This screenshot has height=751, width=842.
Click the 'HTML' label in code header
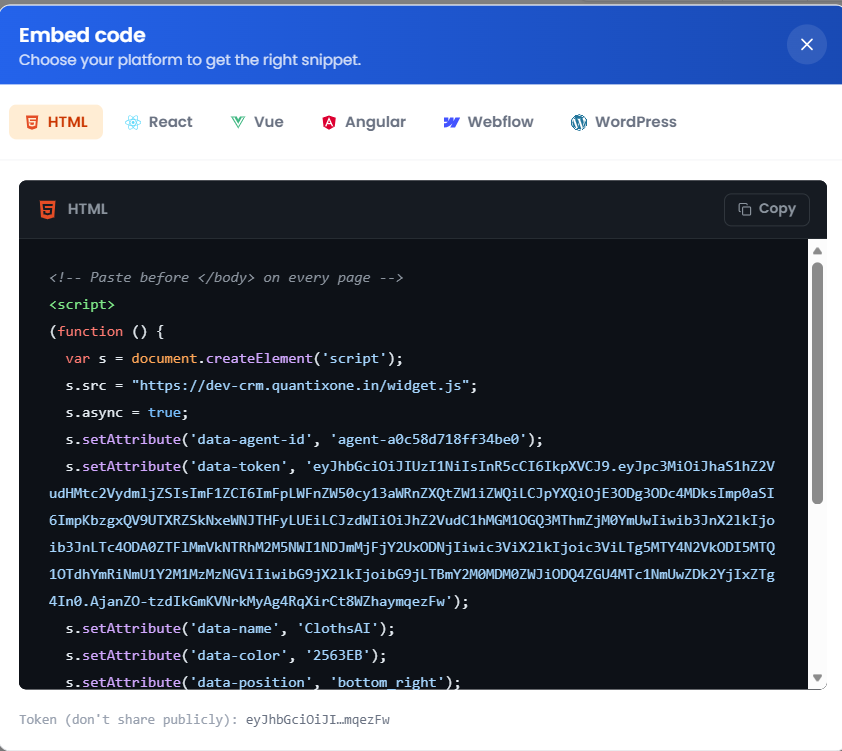pyautogui.click(x=88, y=209)
